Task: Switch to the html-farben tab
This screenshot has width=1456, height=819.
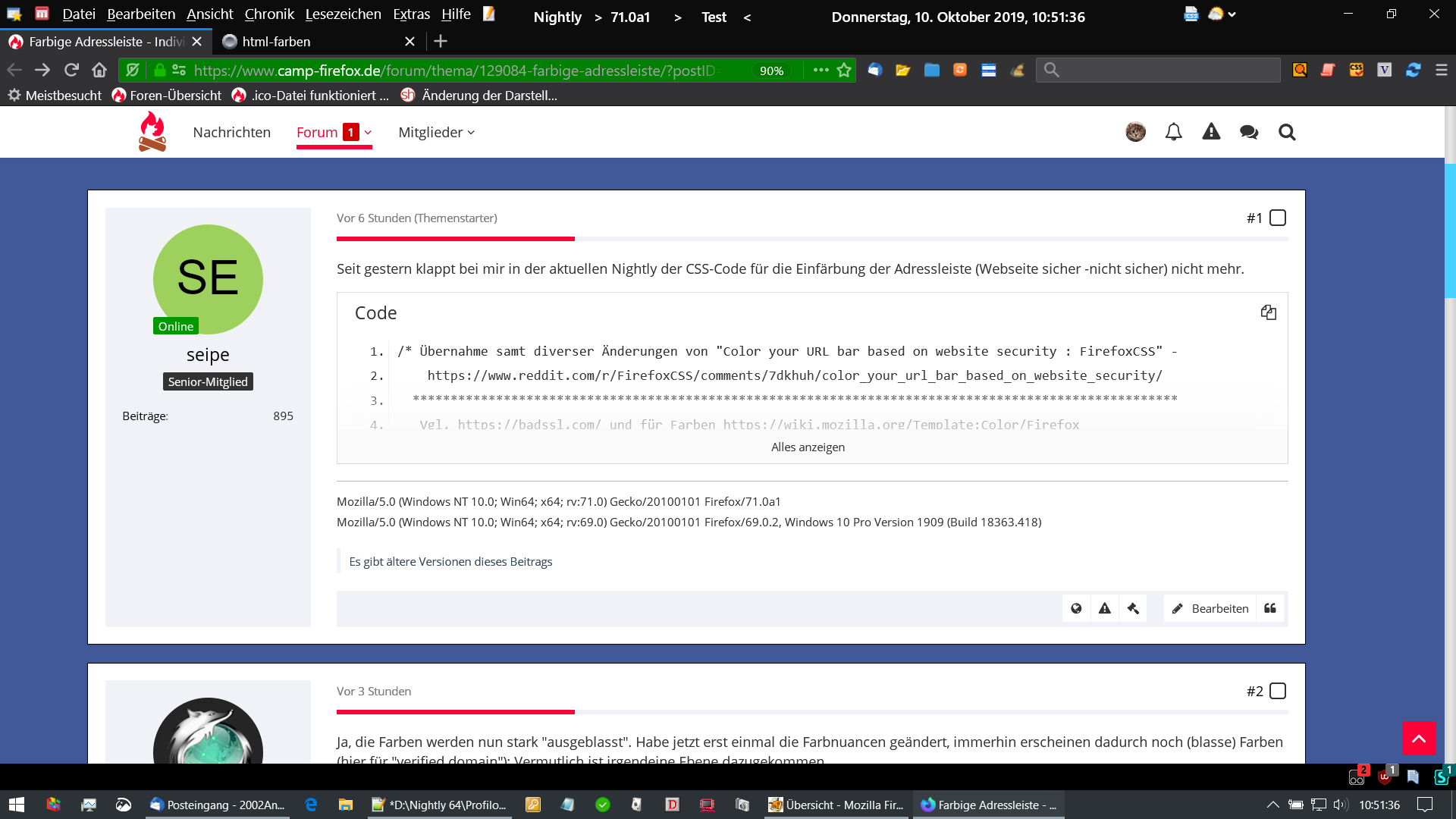Action: [276, 42]
